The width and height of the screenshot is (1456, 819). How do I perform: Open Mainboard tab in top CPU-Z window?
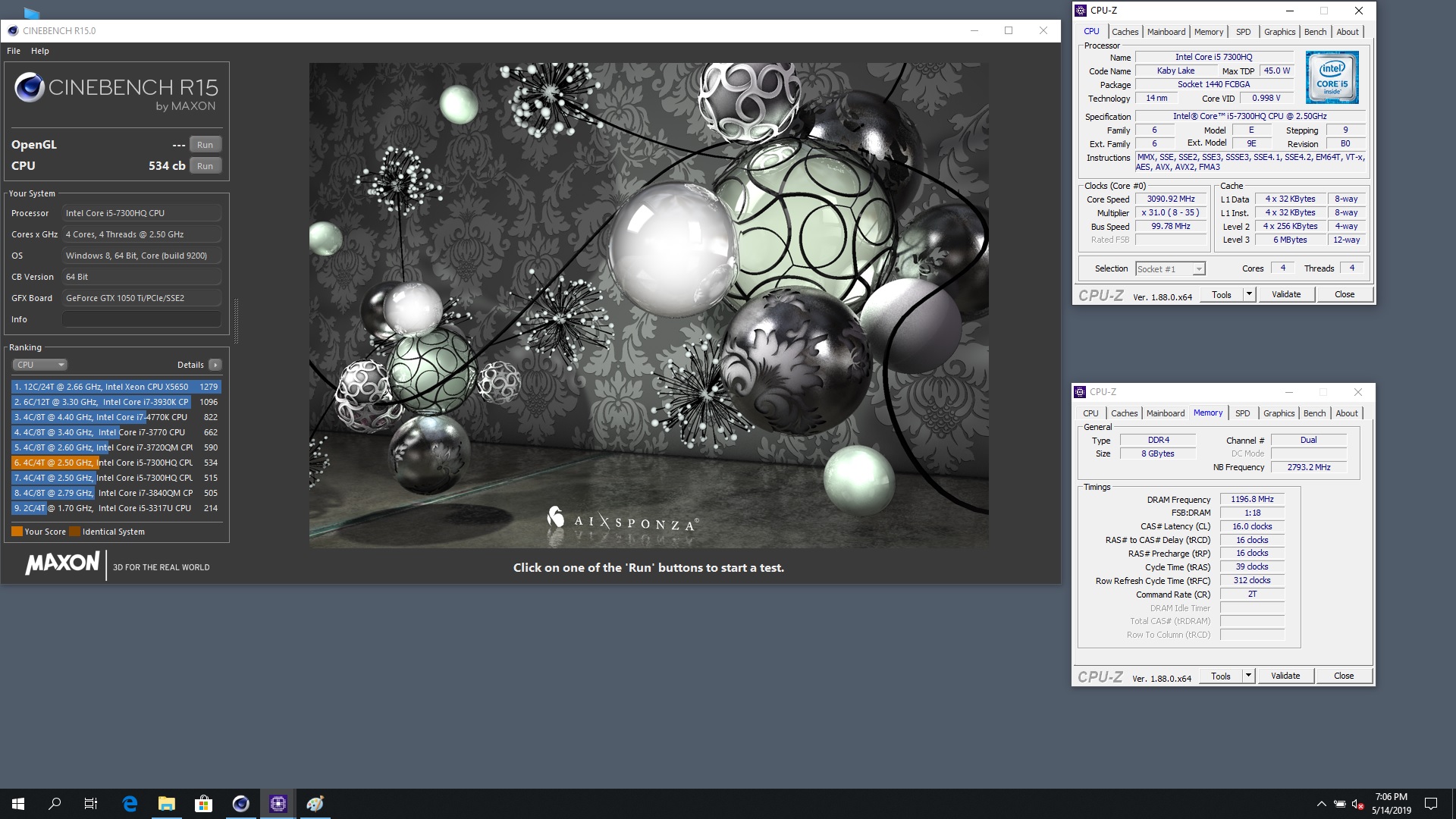point(1166,32)
